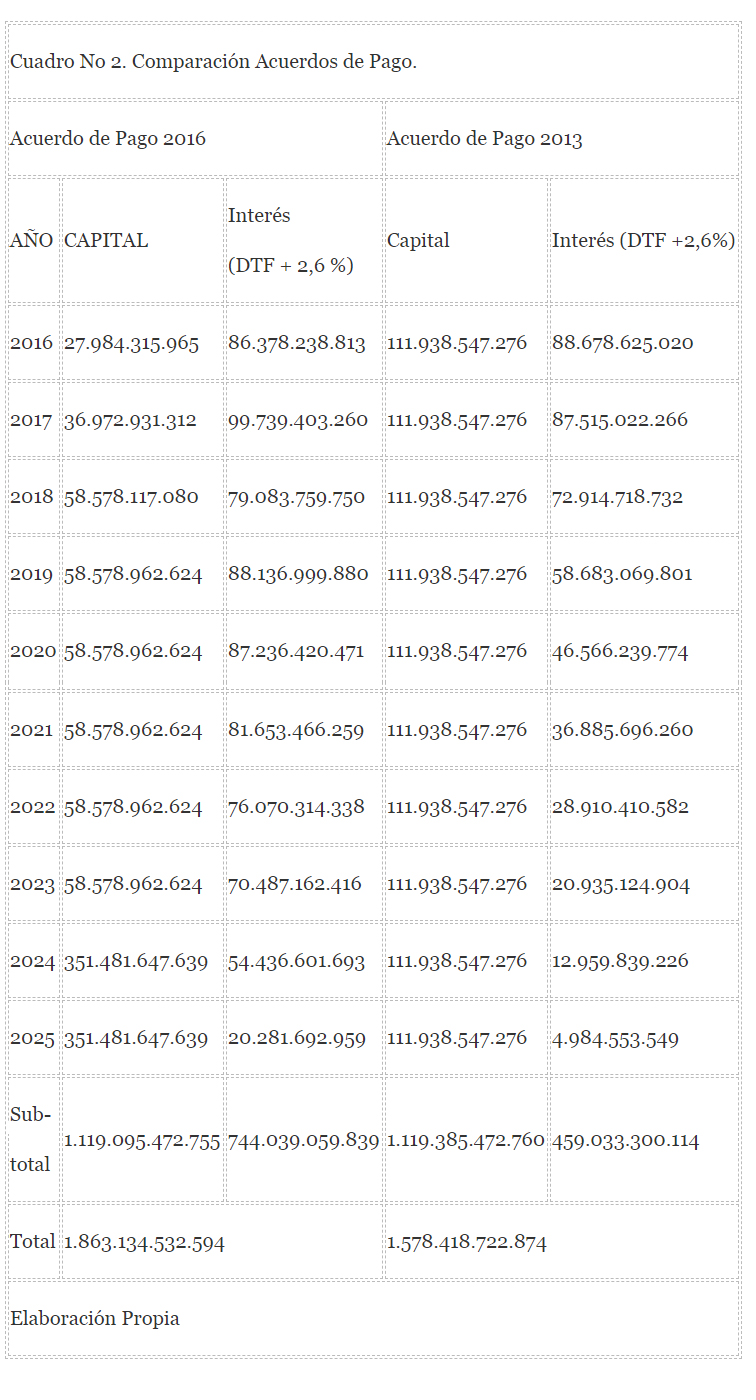Select the 2020 year cell

[x=33, y=651]
